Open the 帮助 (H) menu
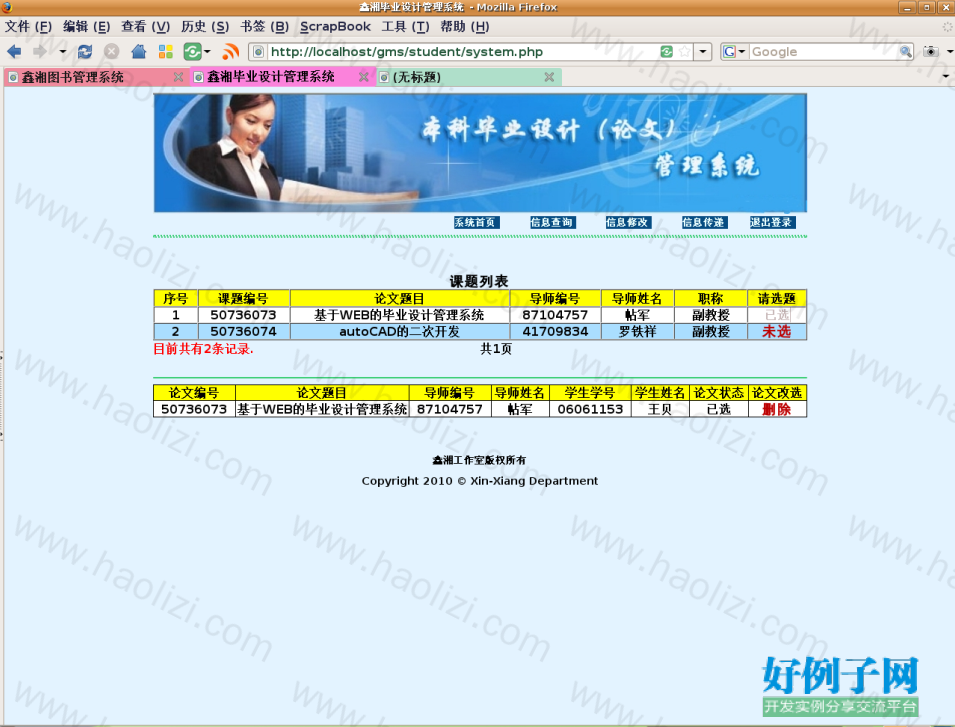Image resolution: width=955 pixels, height=727 pixels. (x=465, y=27)
